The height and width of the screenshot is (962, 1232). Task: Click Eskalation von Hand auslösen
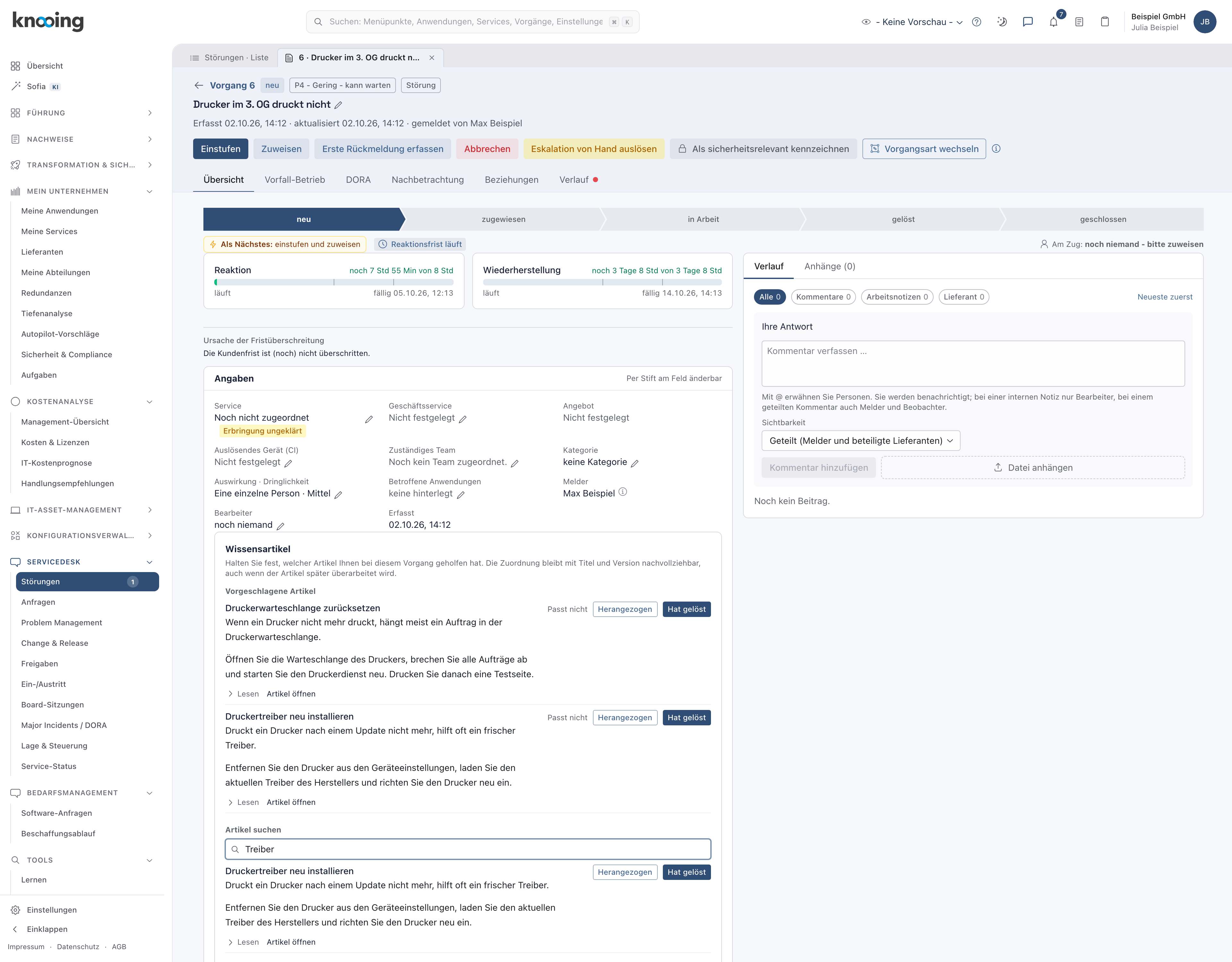point(594,149)
